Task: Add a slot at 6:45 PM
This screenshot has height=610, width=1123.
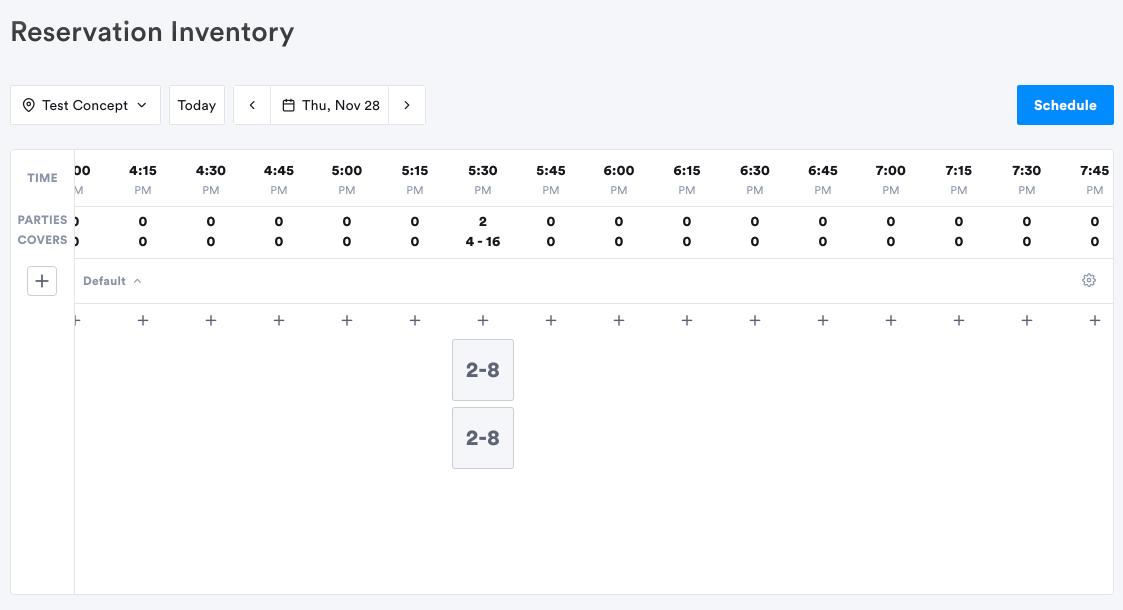Action: point(823,321)
